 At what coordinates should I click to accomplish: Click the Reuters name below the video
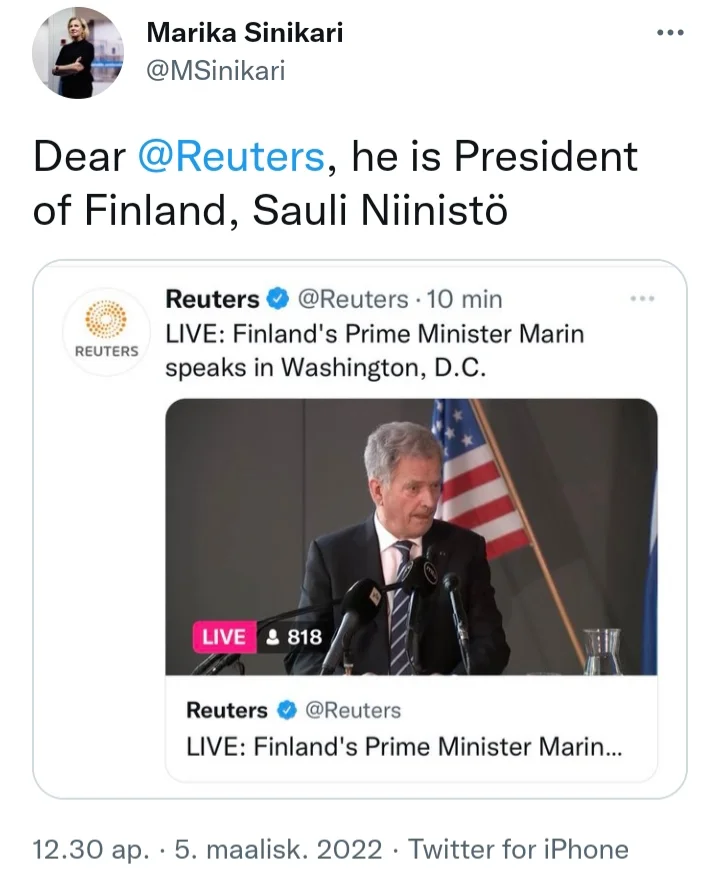pos(227,710)
